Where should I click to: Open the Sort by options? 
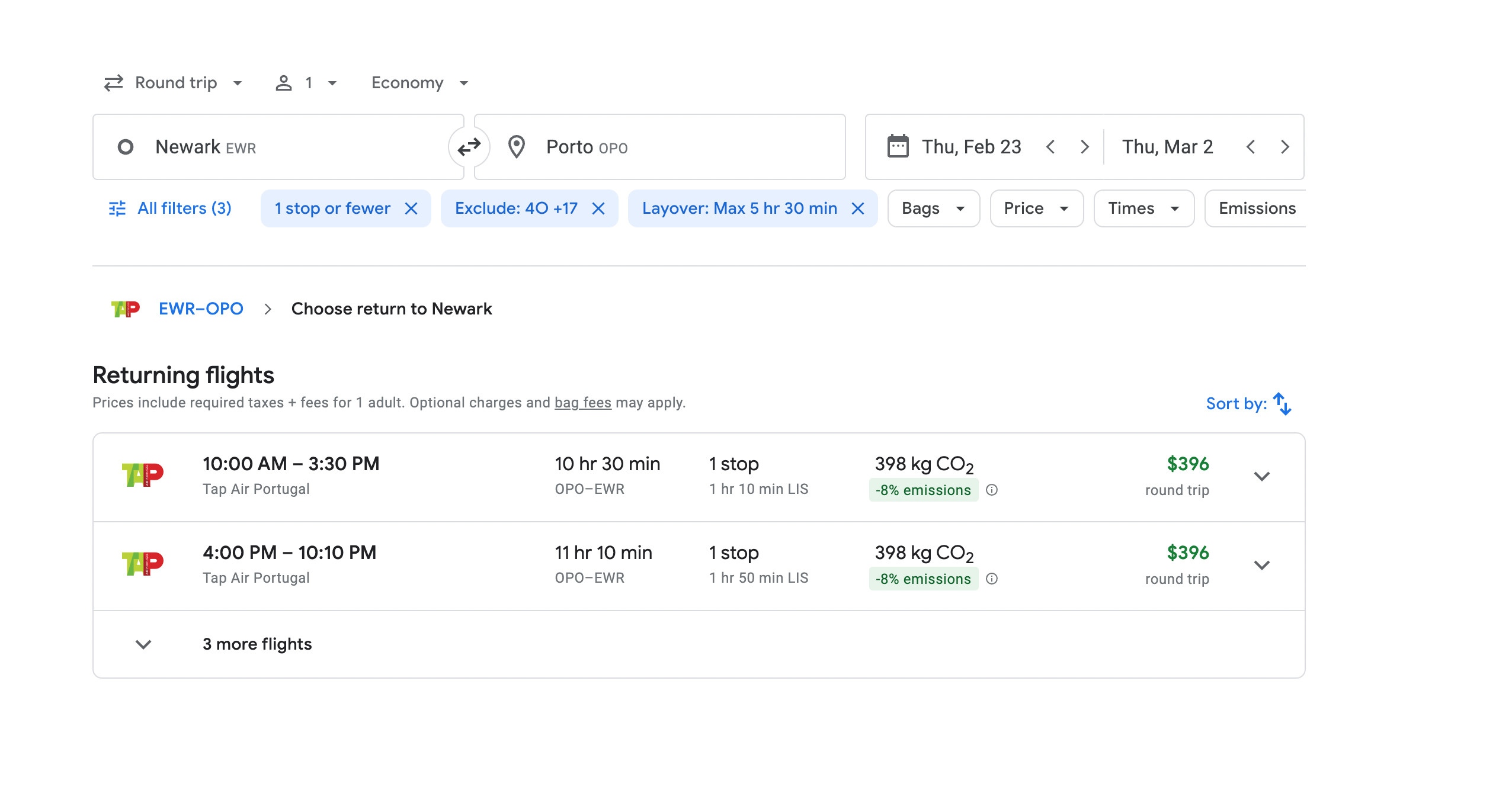tap(1248, 404)
